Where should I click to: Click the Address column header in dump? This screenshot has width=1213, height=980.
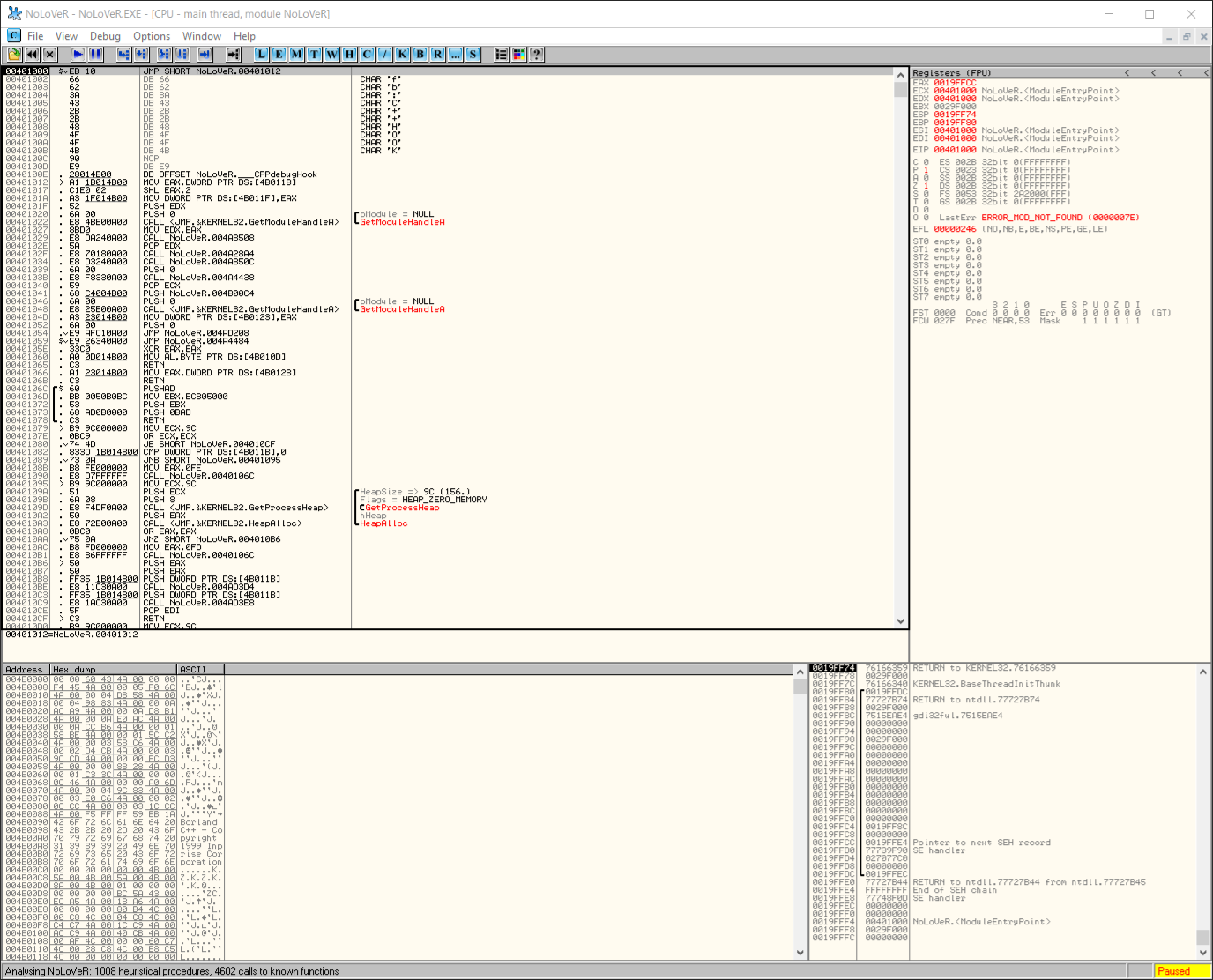[26, 670]
